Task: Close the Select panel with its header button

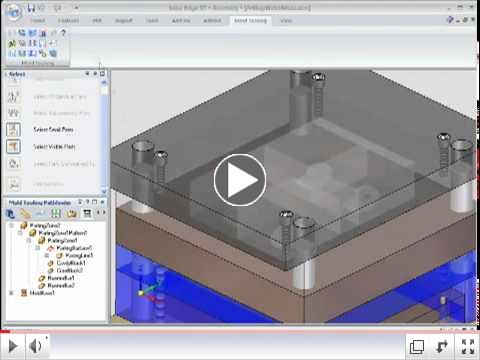Action: coord(102,74)
